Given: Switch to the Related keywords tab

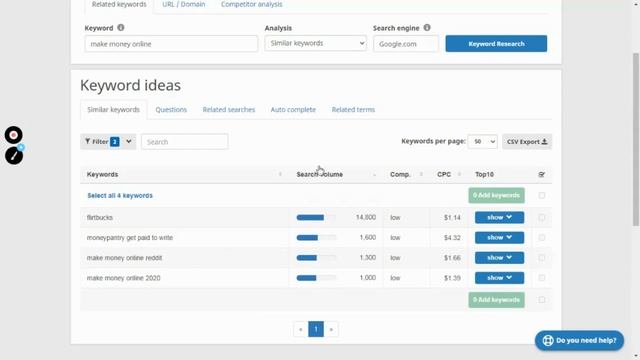Looking at the screenshot, I should pyautogui.click(x=119, y=4).
